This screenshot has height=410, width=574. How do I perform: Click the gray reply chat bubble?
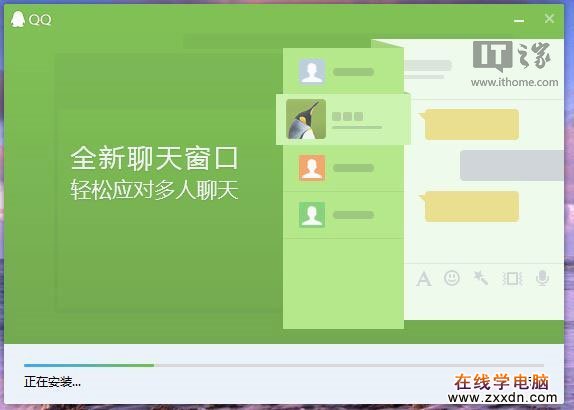(512, 165)
